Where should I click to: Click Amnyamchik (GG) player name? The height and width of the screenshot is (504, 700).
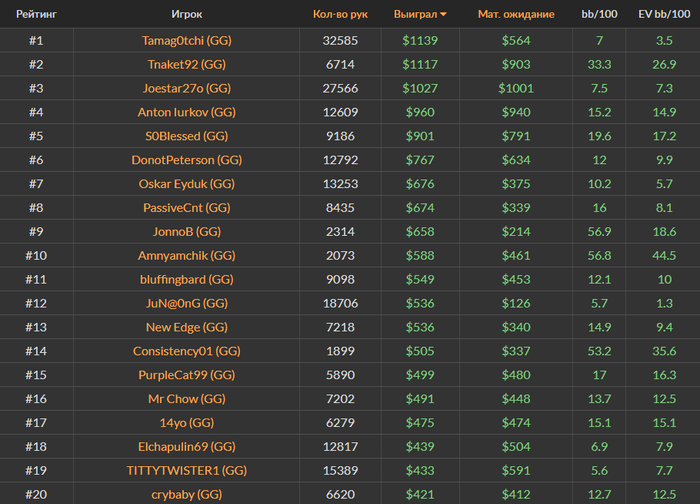click(186, 256)
